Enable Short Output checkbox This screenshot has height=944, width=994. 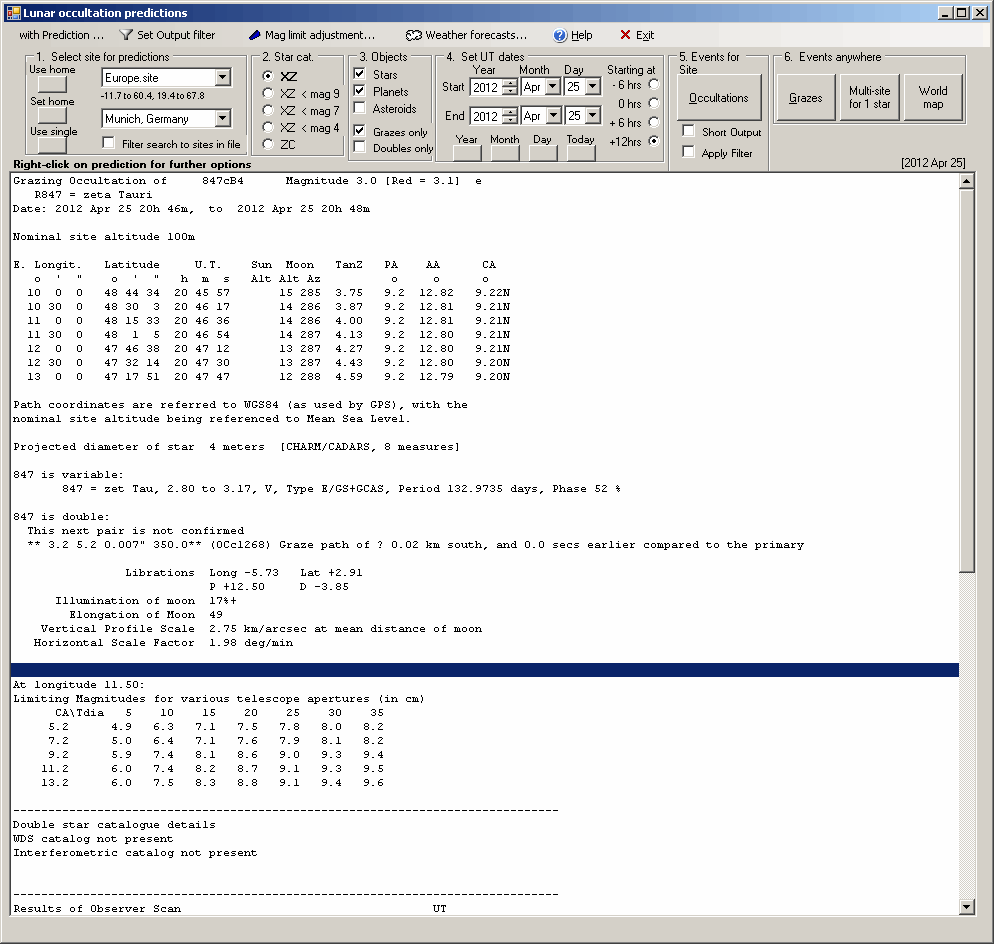coord(689,132)
